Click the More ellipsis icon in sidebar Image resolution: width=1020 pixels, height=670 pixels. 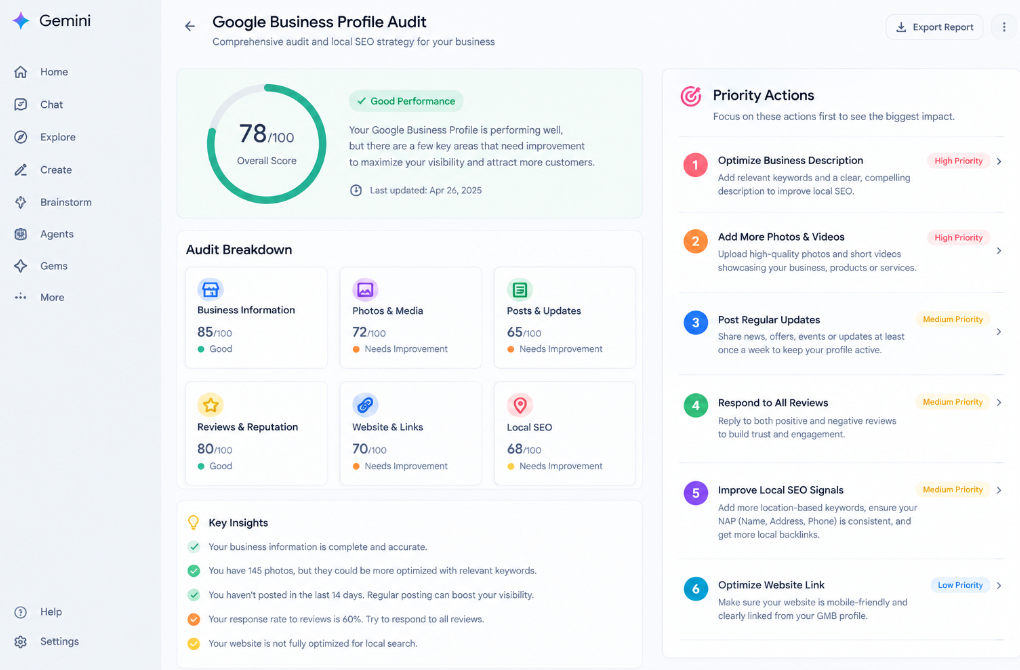click(21, 297)
